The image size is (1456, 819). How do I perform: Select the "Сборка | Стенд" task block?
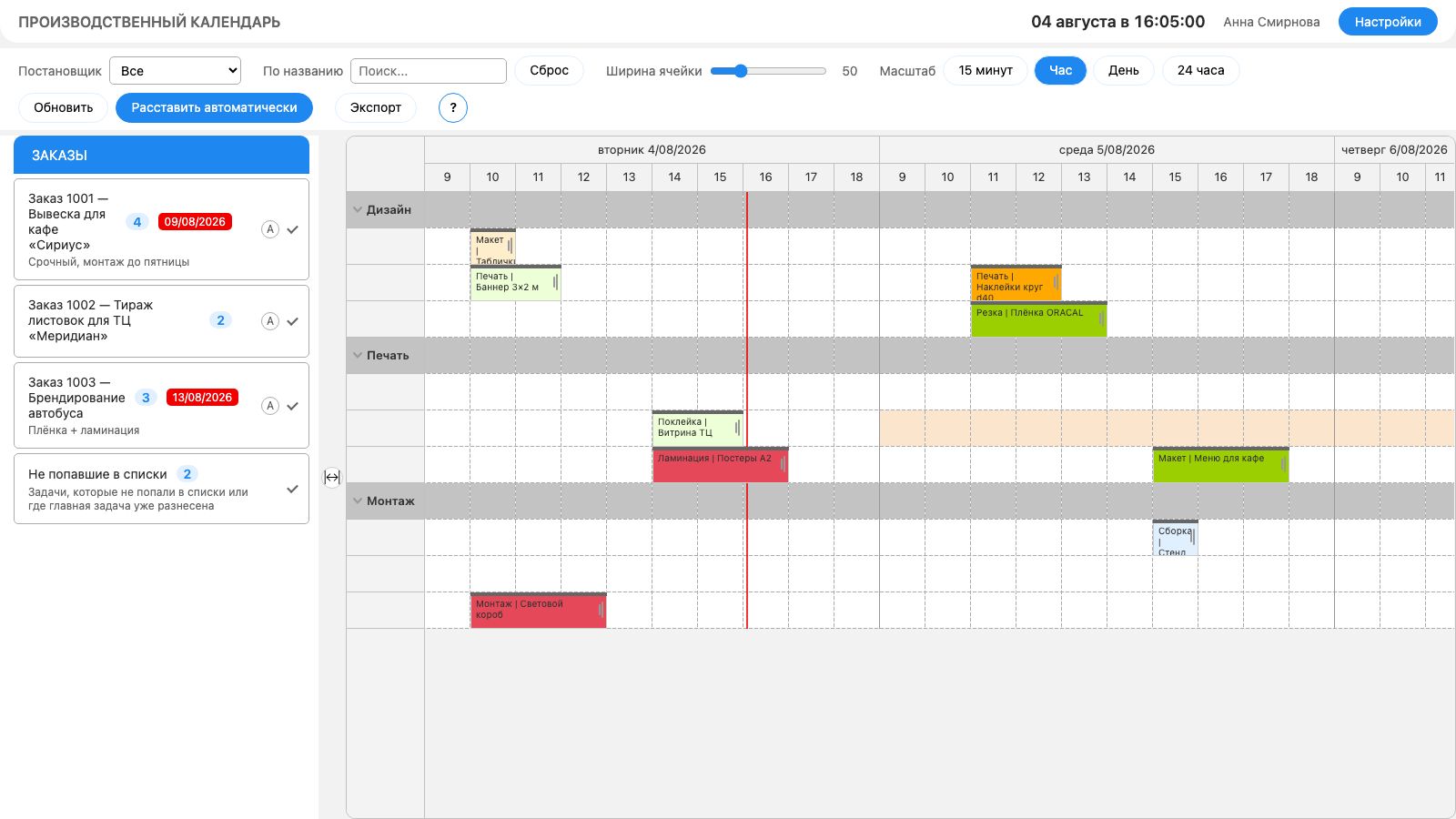pyautogui.click(x=1175, y=538)
